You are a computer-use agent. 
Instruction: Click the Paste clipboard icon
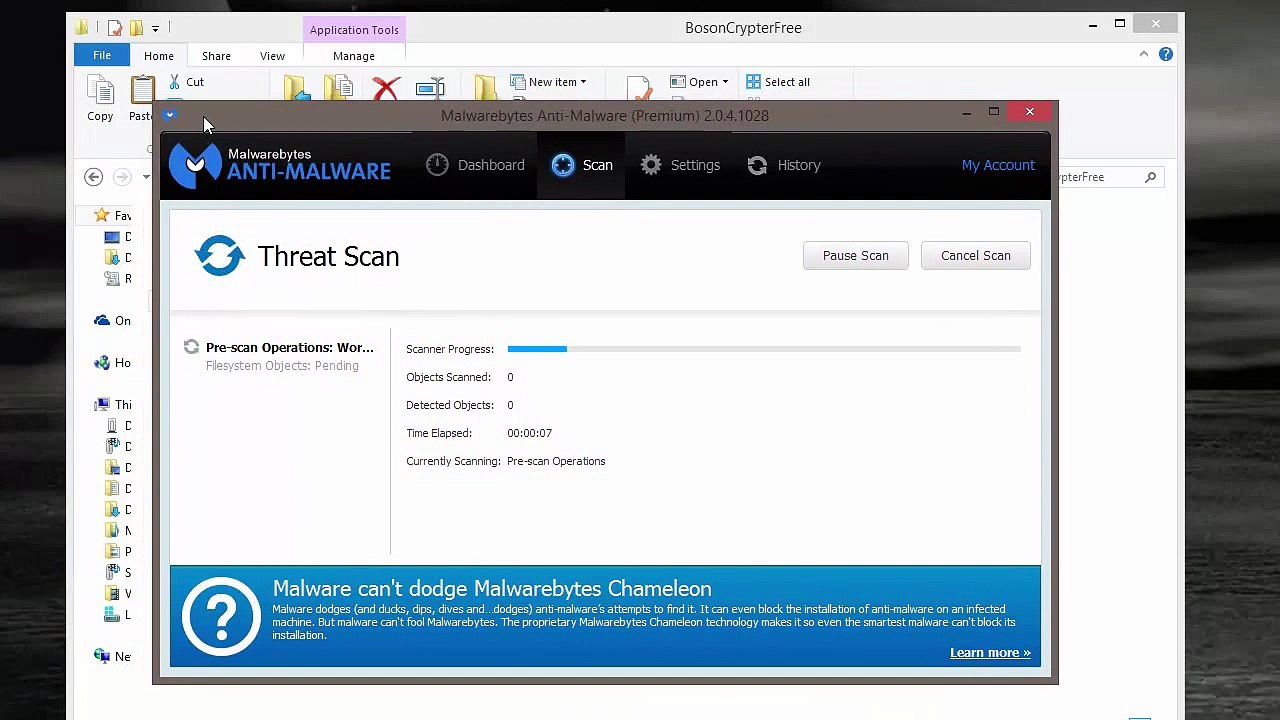point(142,90)
